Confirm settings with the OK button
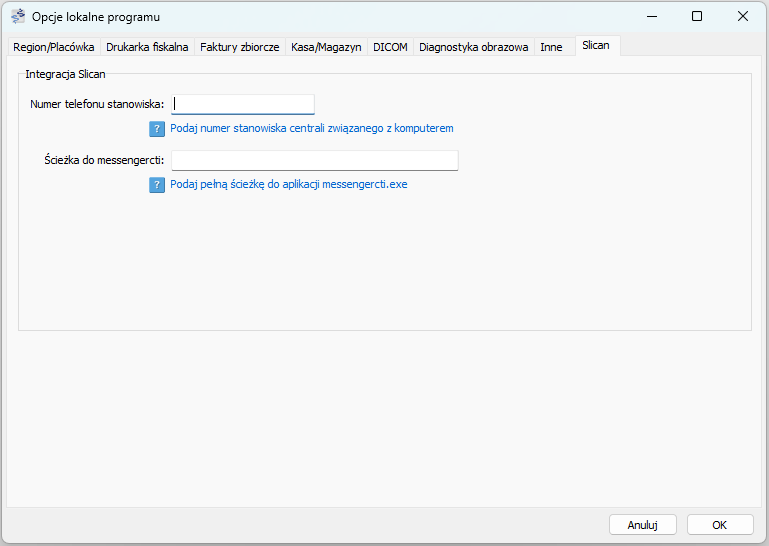 tap(720, 525)
